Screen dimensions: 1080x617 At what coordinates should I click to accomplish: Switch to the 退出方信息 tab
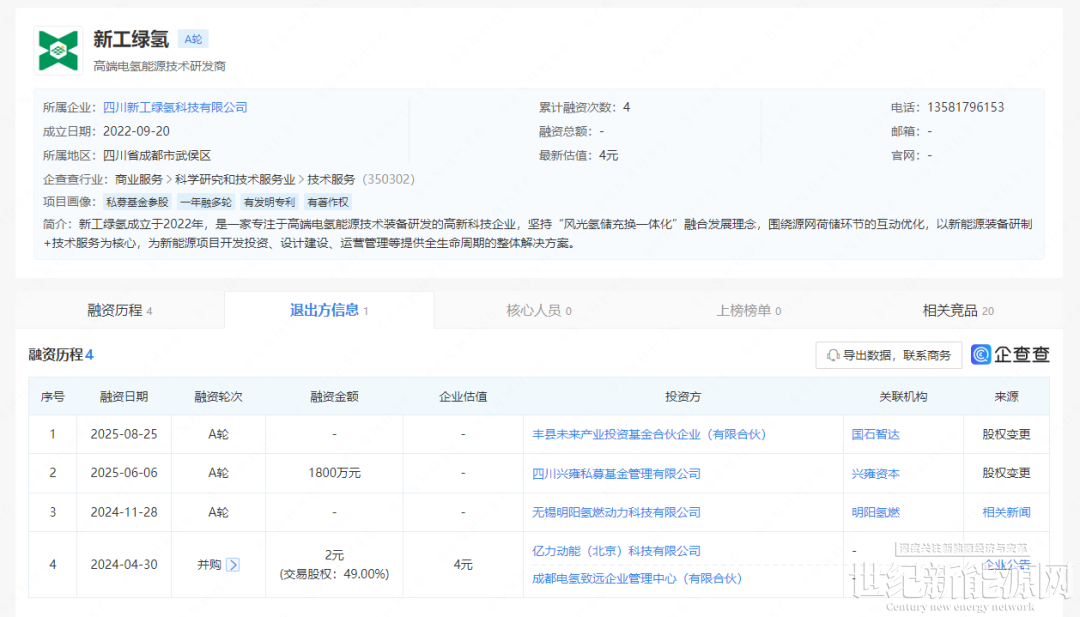329,311
